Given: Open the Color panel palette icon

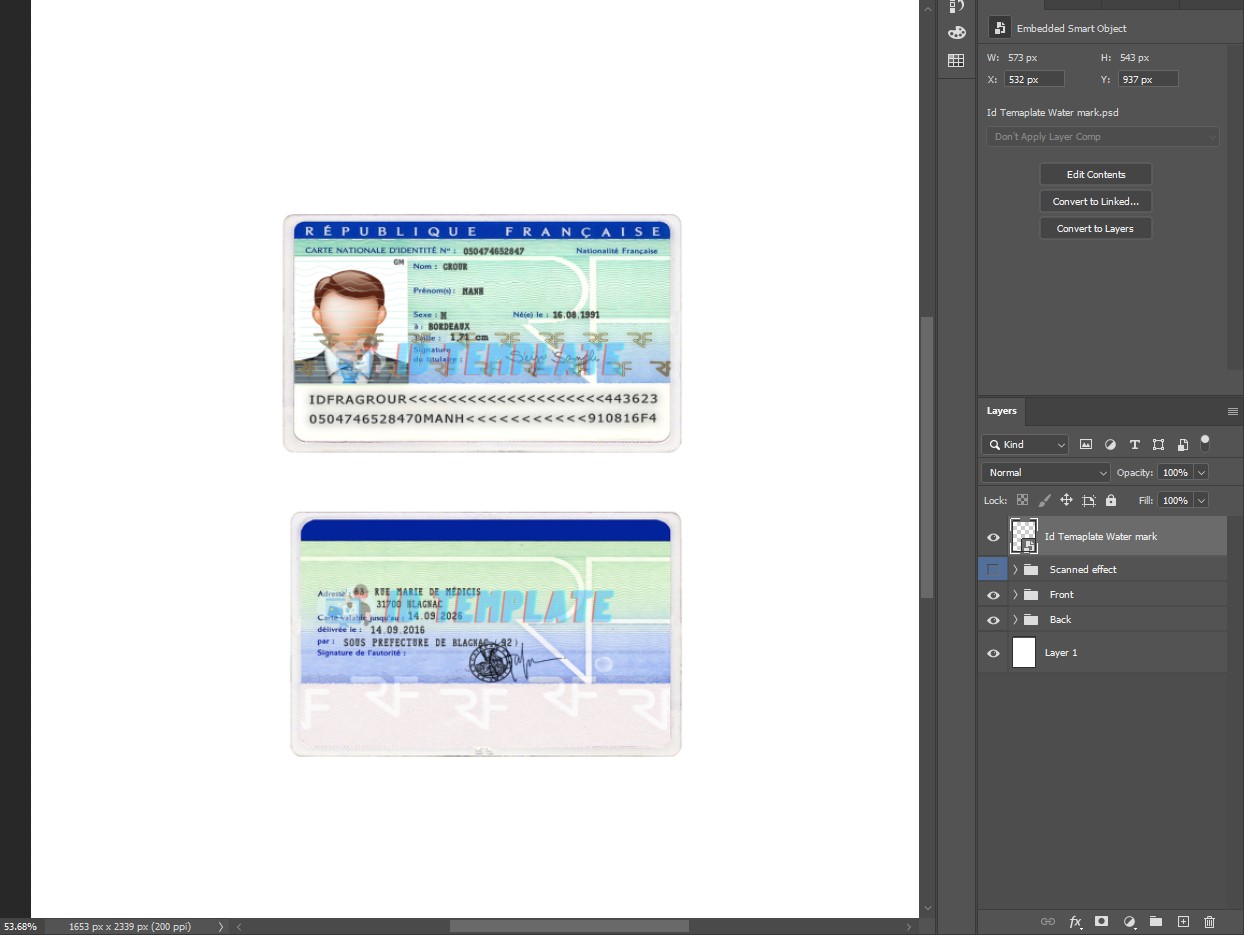Looking at the screenshot, I should click(956, 32).
